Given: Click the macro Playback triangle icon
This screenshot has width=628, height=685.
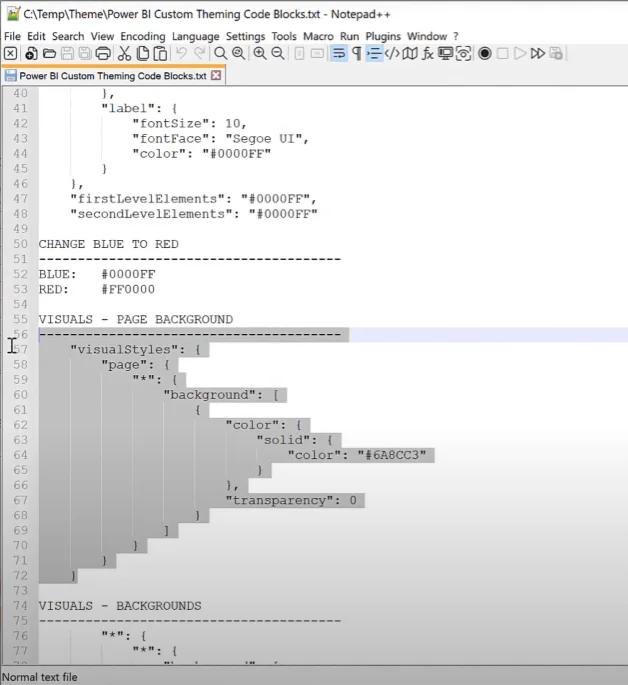Looking at the screenshot, I should click(x=520, y=54).
